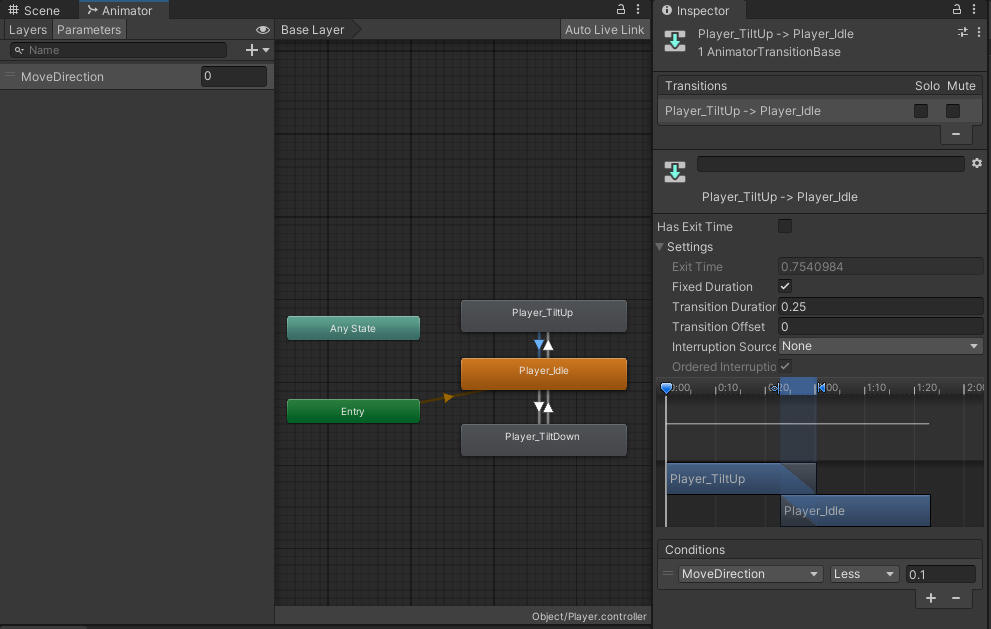
Task: Select the Parameters tab
Action: [x=88, y=30]
